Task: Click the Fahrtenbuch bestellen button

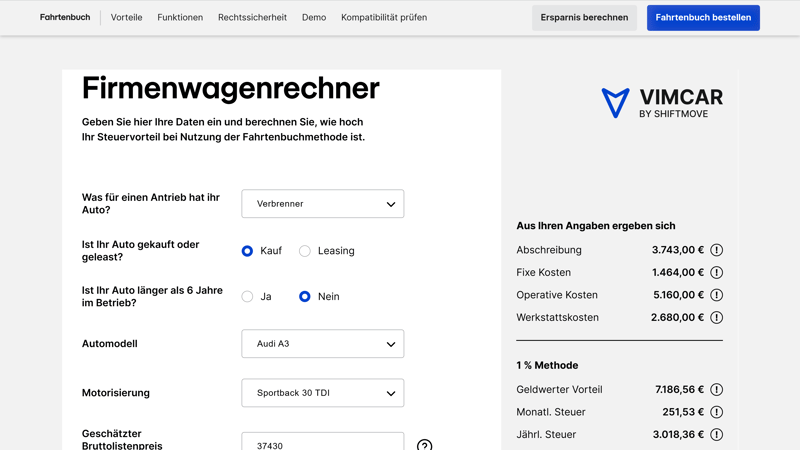Action: click(703, 17)
